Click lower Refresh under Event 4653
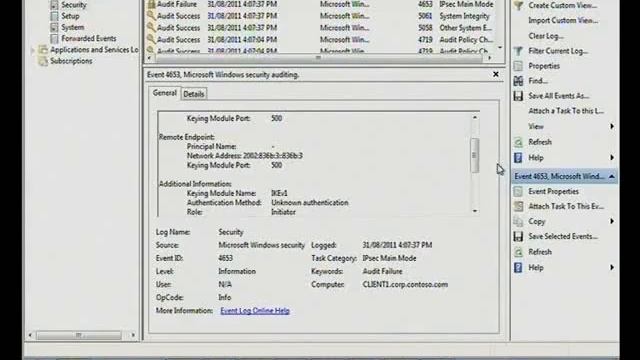640x360 pixels. (540, 252)
